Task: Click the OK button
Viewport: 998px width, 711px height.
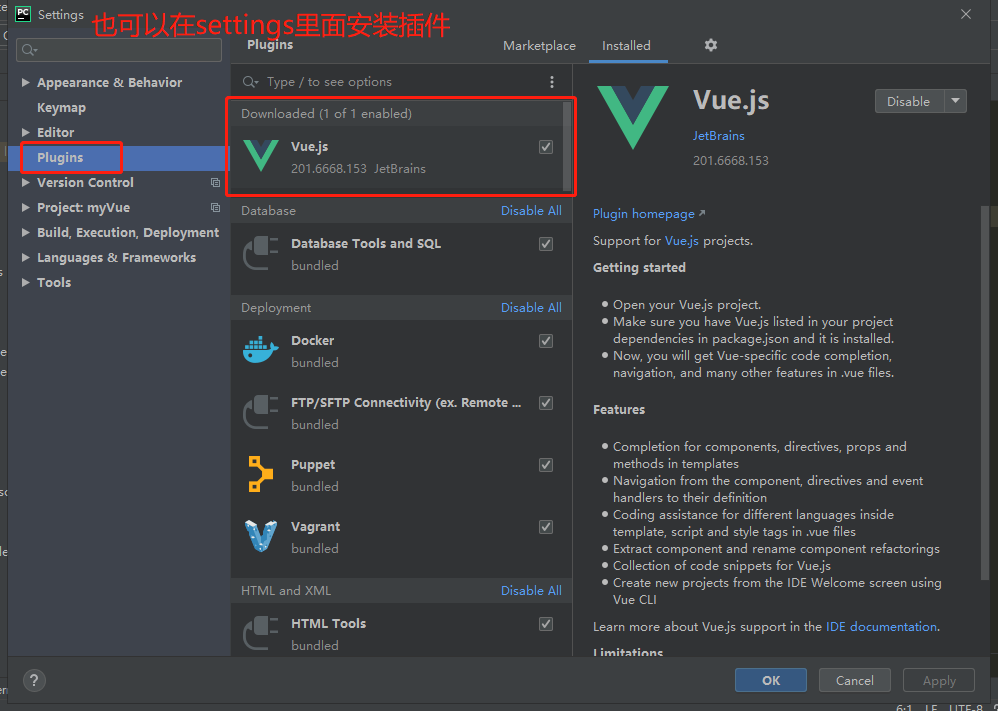Action: click(771, 680)
